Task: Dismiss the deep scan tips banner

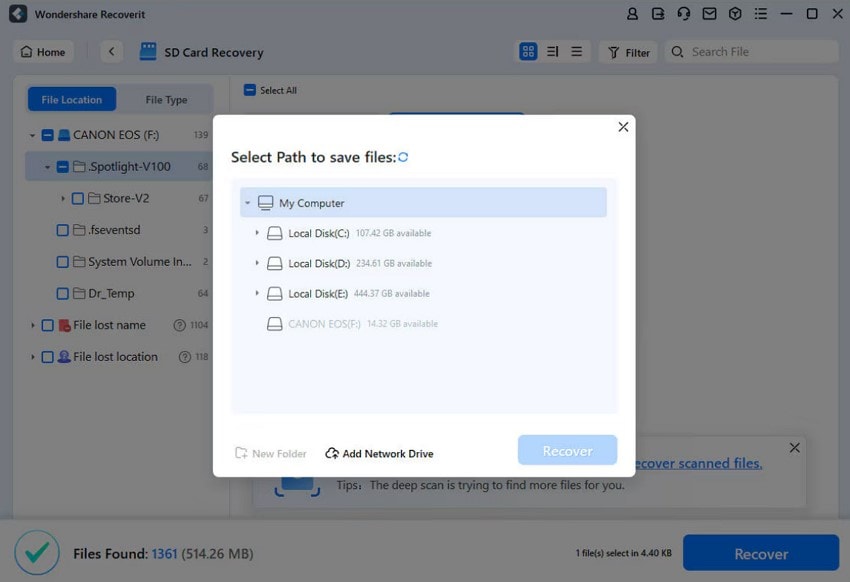Action: click(795, 448)
